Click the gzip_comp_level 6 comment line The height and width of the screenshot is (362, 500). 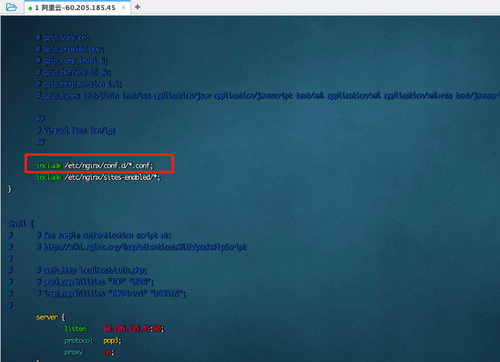pos(72,61)
